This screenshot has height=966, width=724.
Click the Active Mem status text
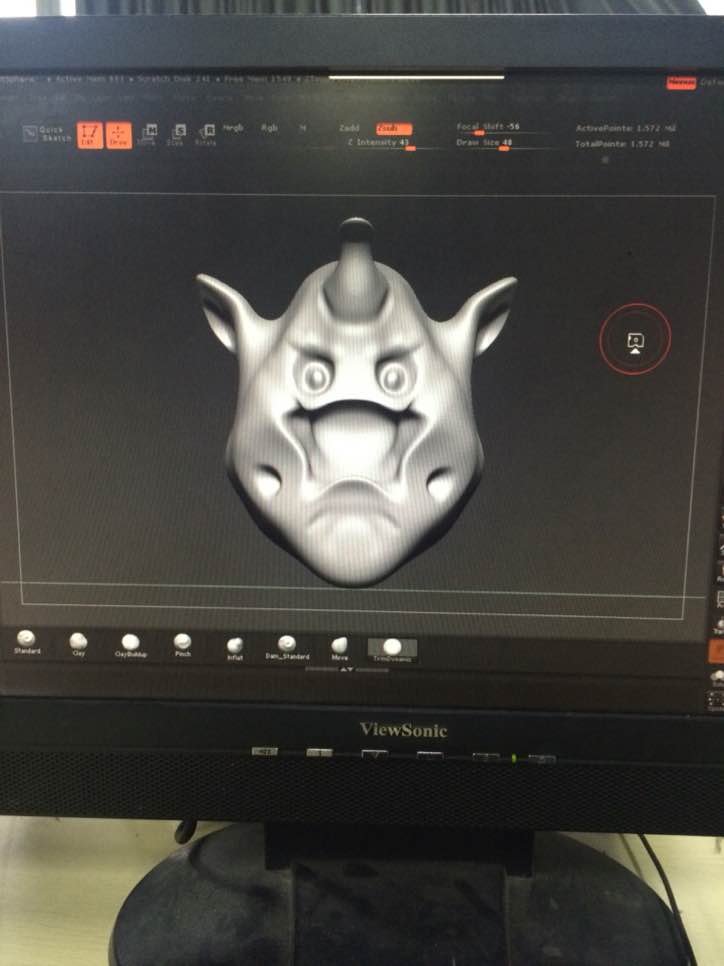(90, 79)
